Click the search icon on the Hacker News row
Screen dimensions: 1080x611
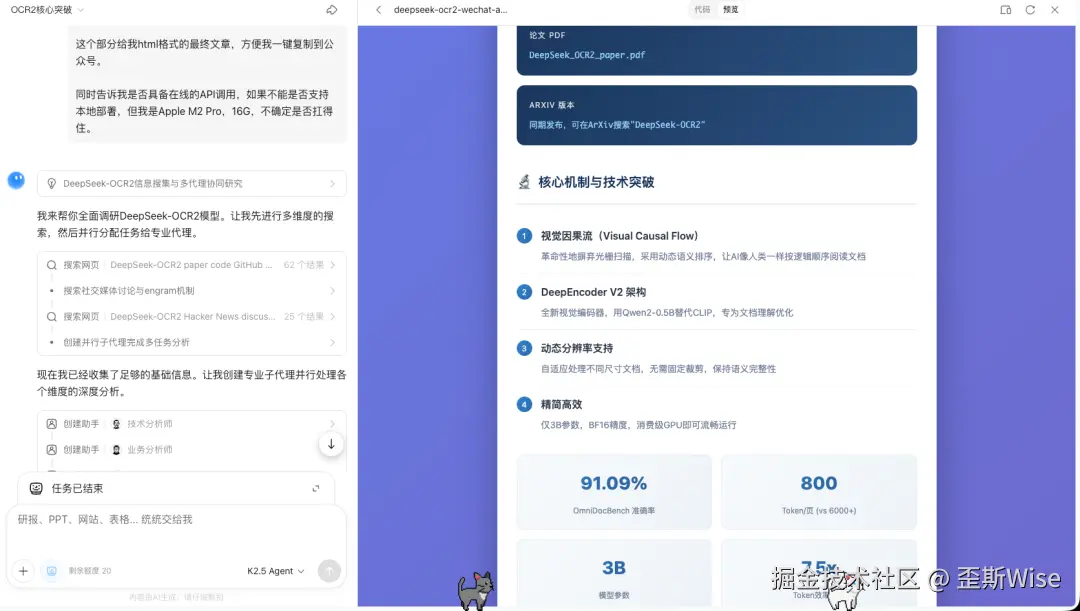[52, 317]
